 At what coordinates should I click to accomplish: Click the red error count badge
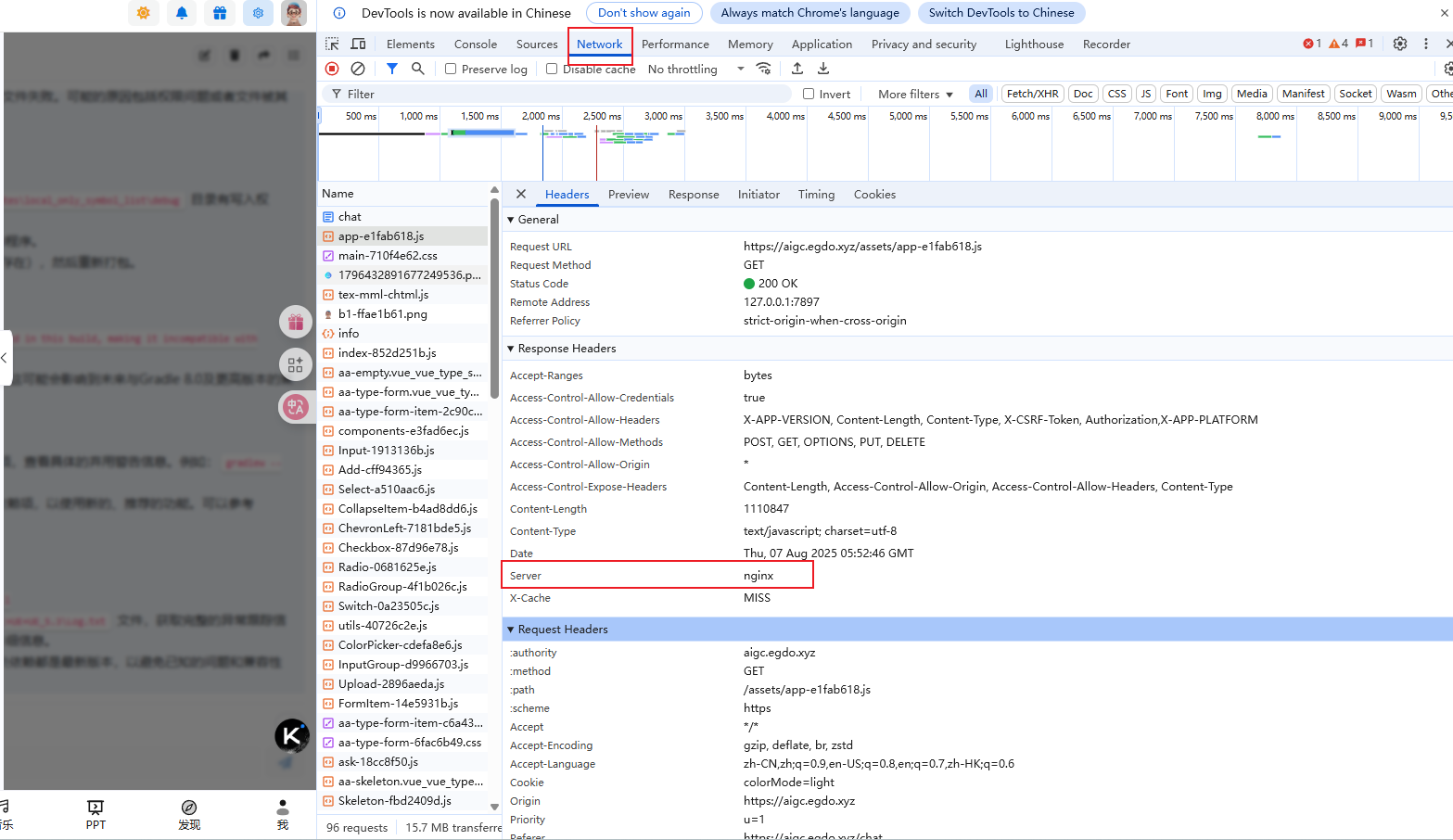[x=1312, y=44]
